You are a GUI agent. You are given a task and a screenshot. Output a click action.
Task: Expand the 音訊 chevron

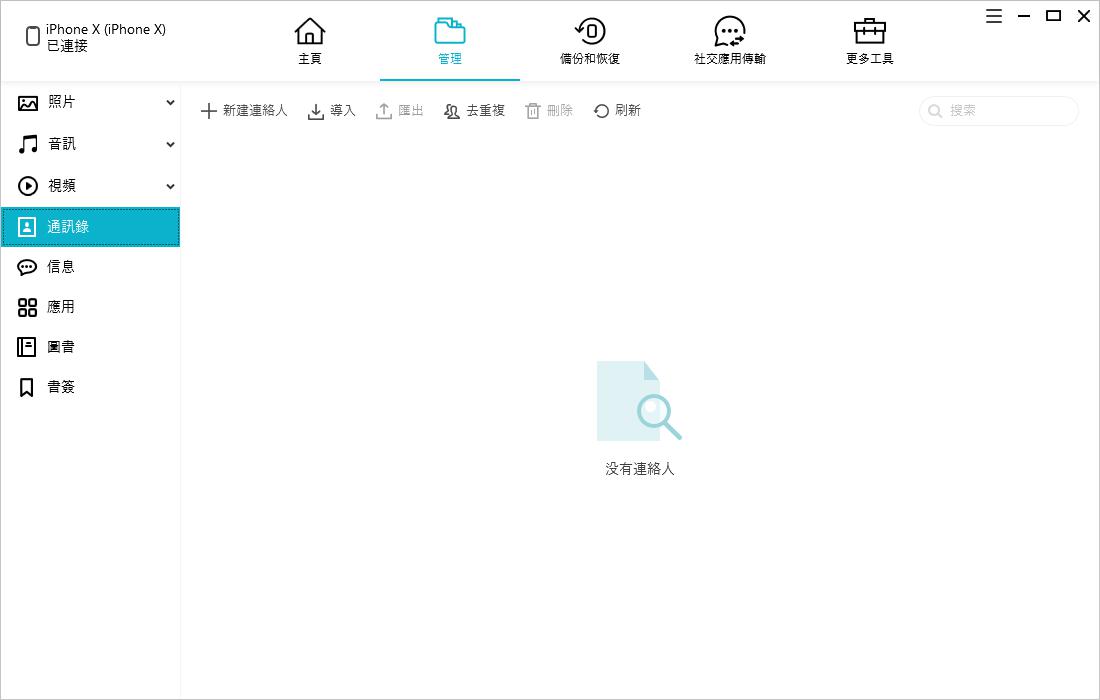point(170,145)
